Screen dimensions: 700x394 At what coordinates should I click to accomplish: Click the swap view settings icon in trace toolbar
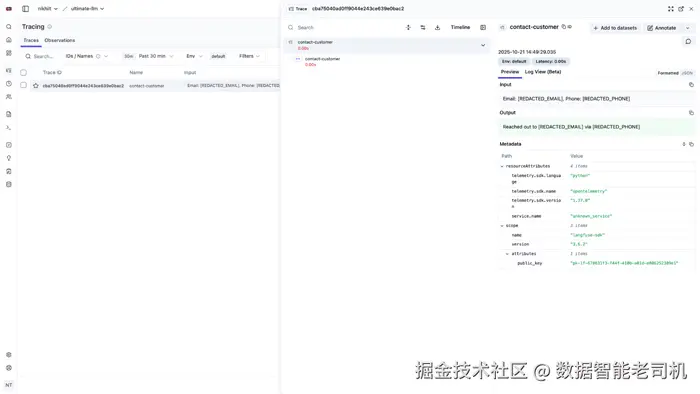point(423,27)
